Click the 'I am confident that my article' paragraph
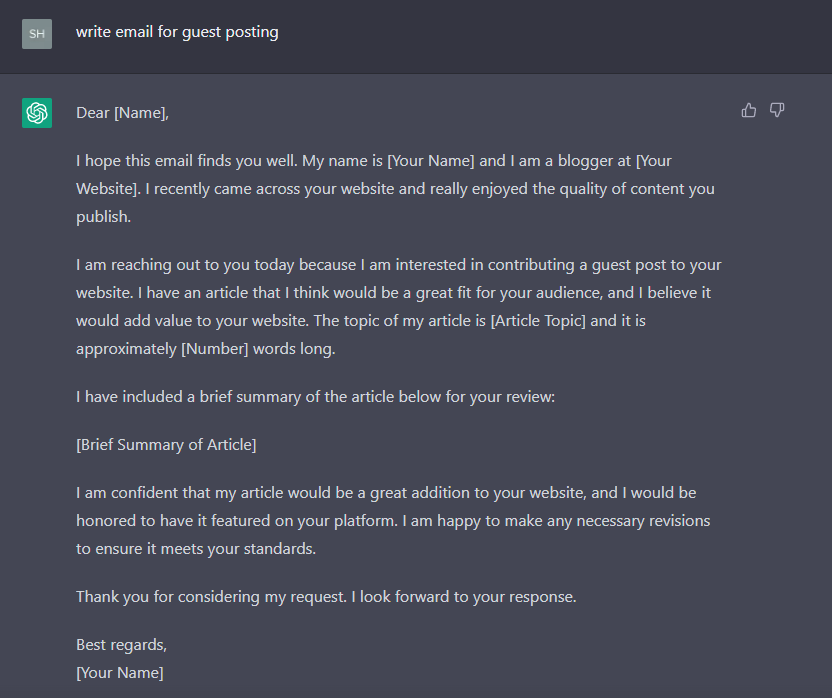 coord(393,521)
